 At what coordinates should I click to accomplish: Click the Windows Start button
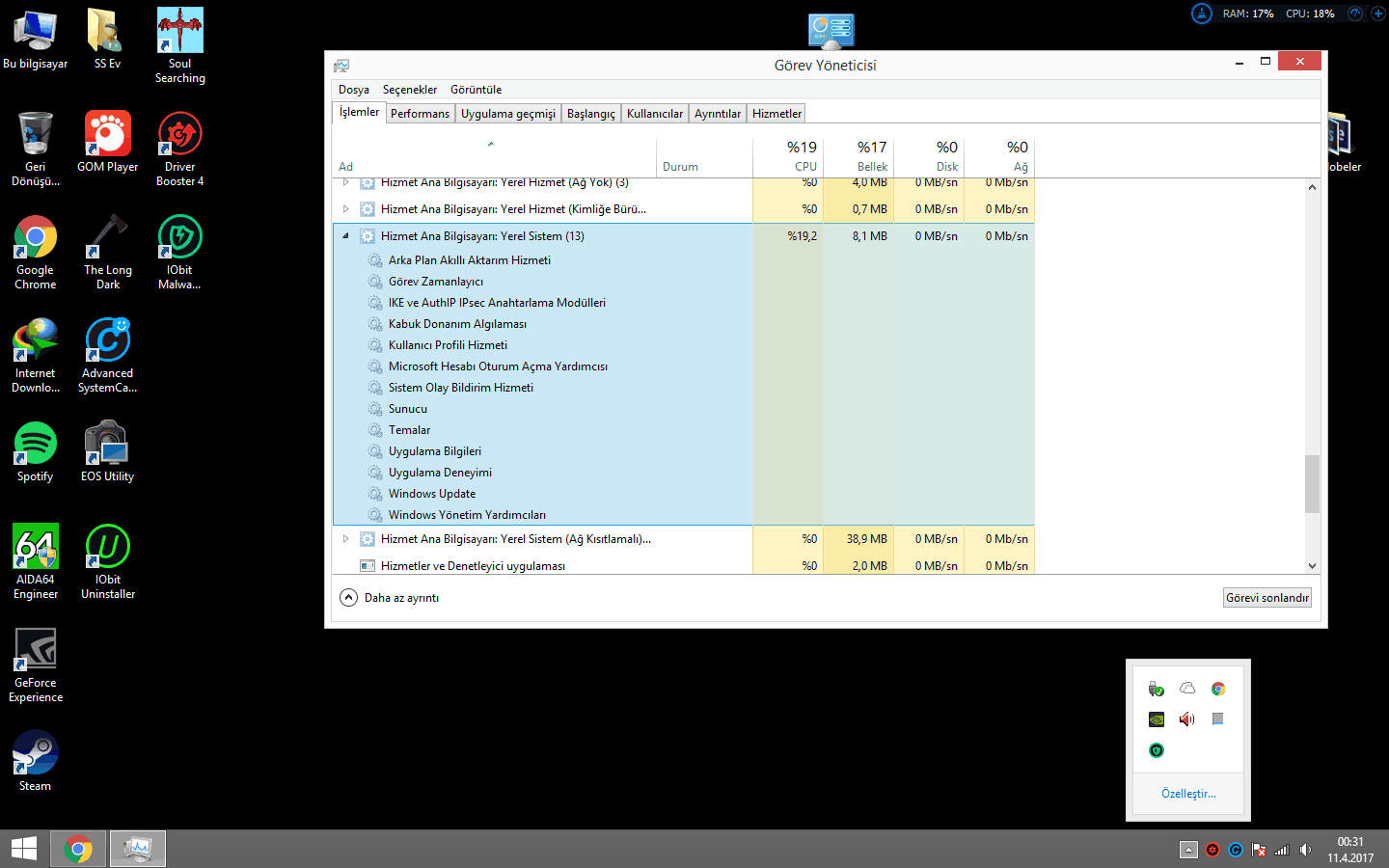[x=23, y=849]
